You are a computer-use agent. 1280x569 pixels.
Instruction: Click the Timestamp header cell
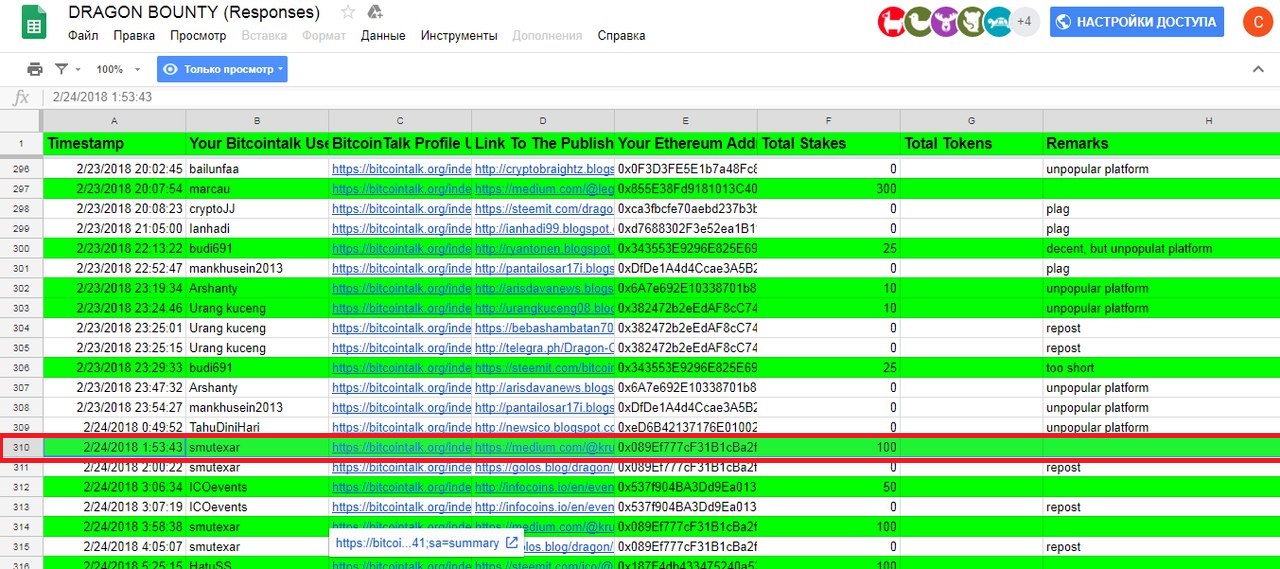click(114, 143)
